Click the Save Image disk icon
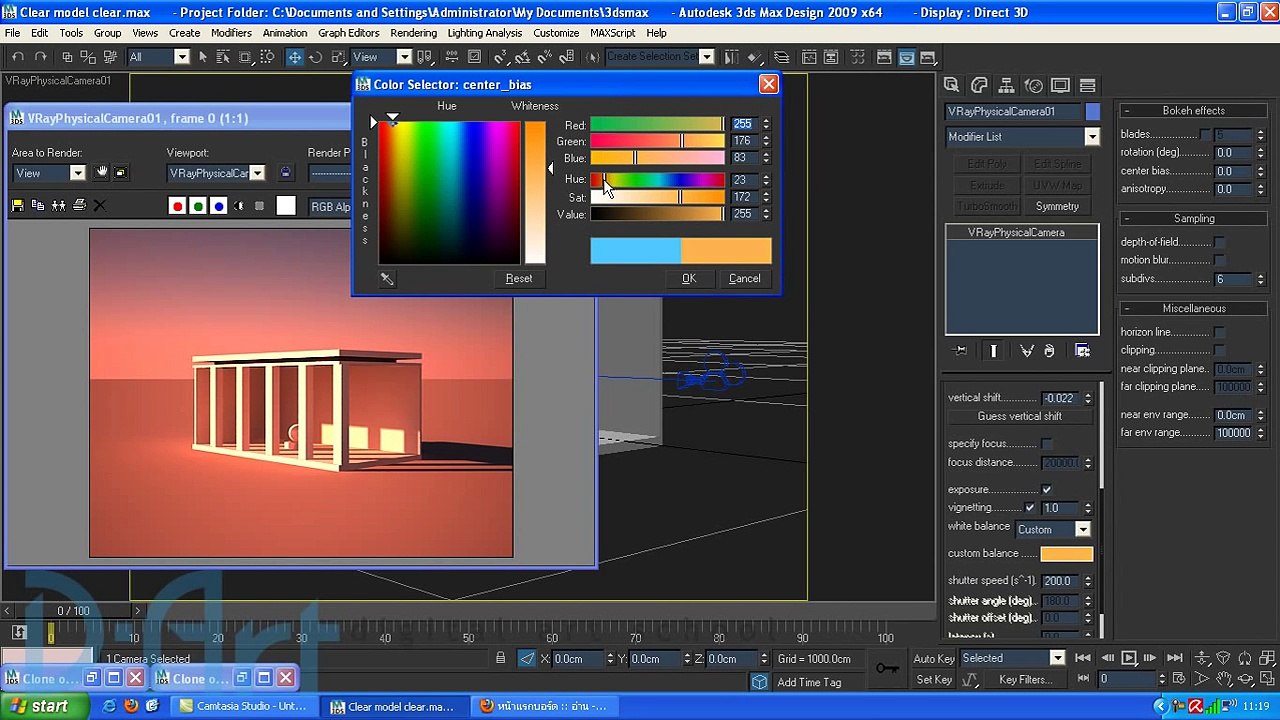Viewport: 1280px width, 720px height. (x=17, y=206)
